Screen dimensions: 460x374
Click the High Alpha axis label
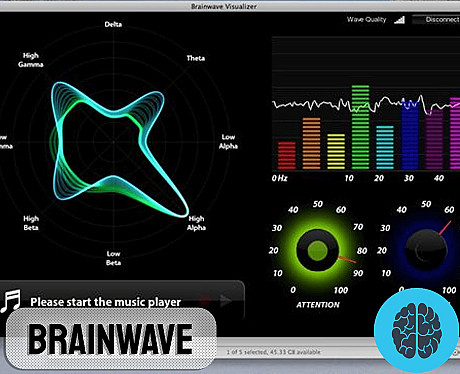(196, 223)
